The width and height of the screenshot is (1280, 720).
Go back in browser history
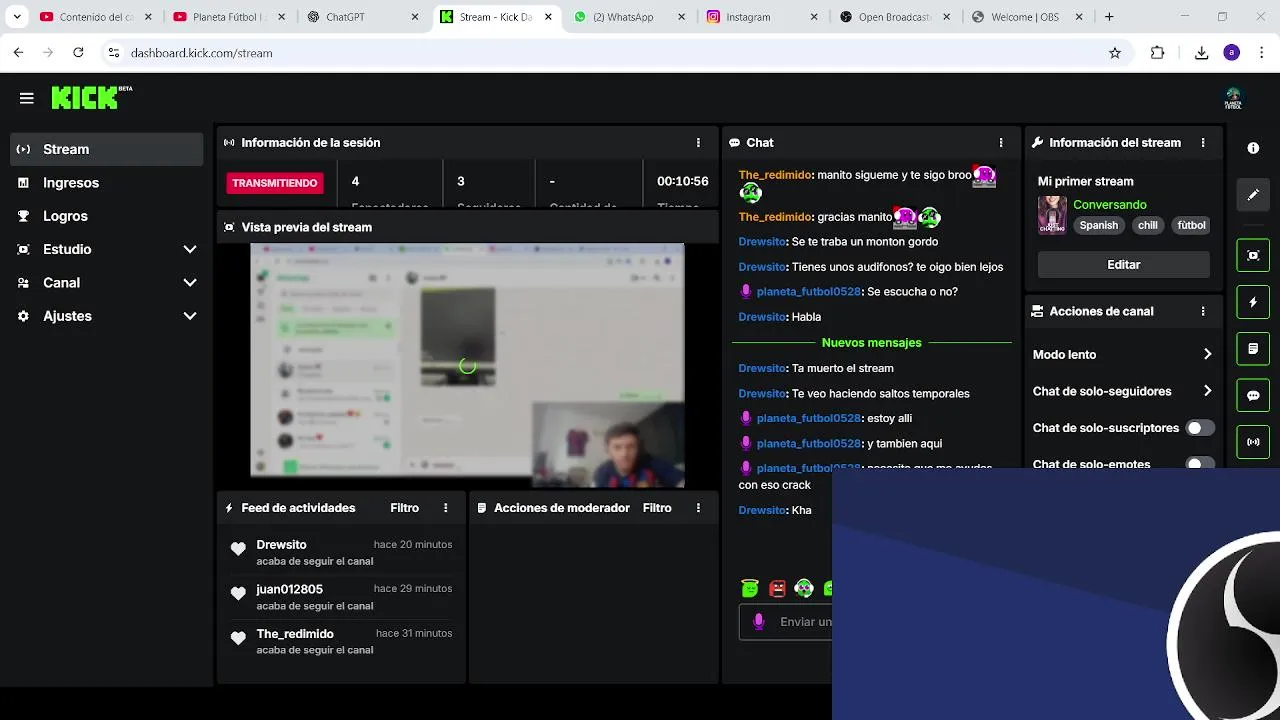click(x=18, y=53)
